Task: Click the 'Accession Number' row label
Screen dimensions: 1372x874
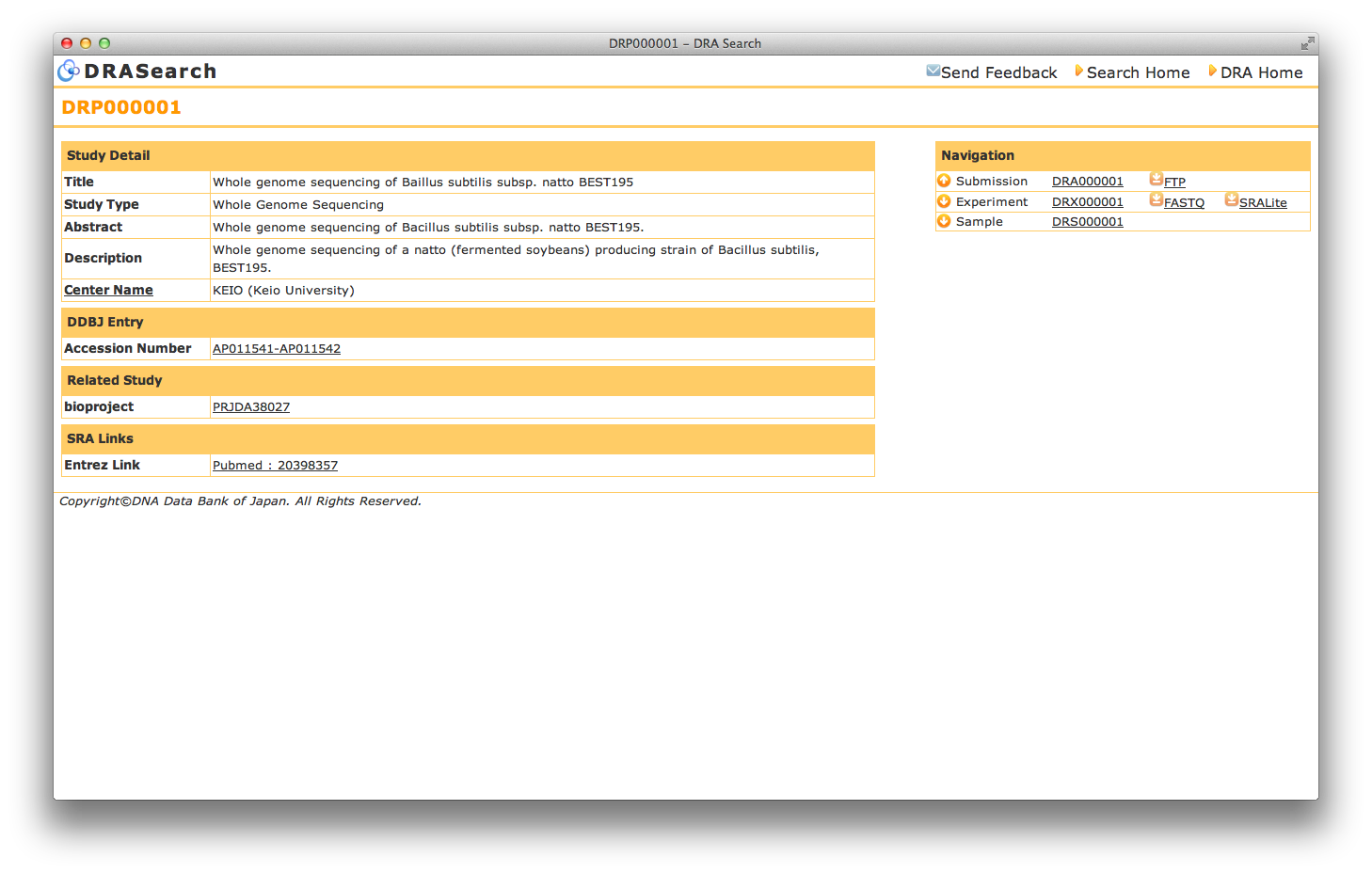Action: pyautogui.click(x=127, y=348)
